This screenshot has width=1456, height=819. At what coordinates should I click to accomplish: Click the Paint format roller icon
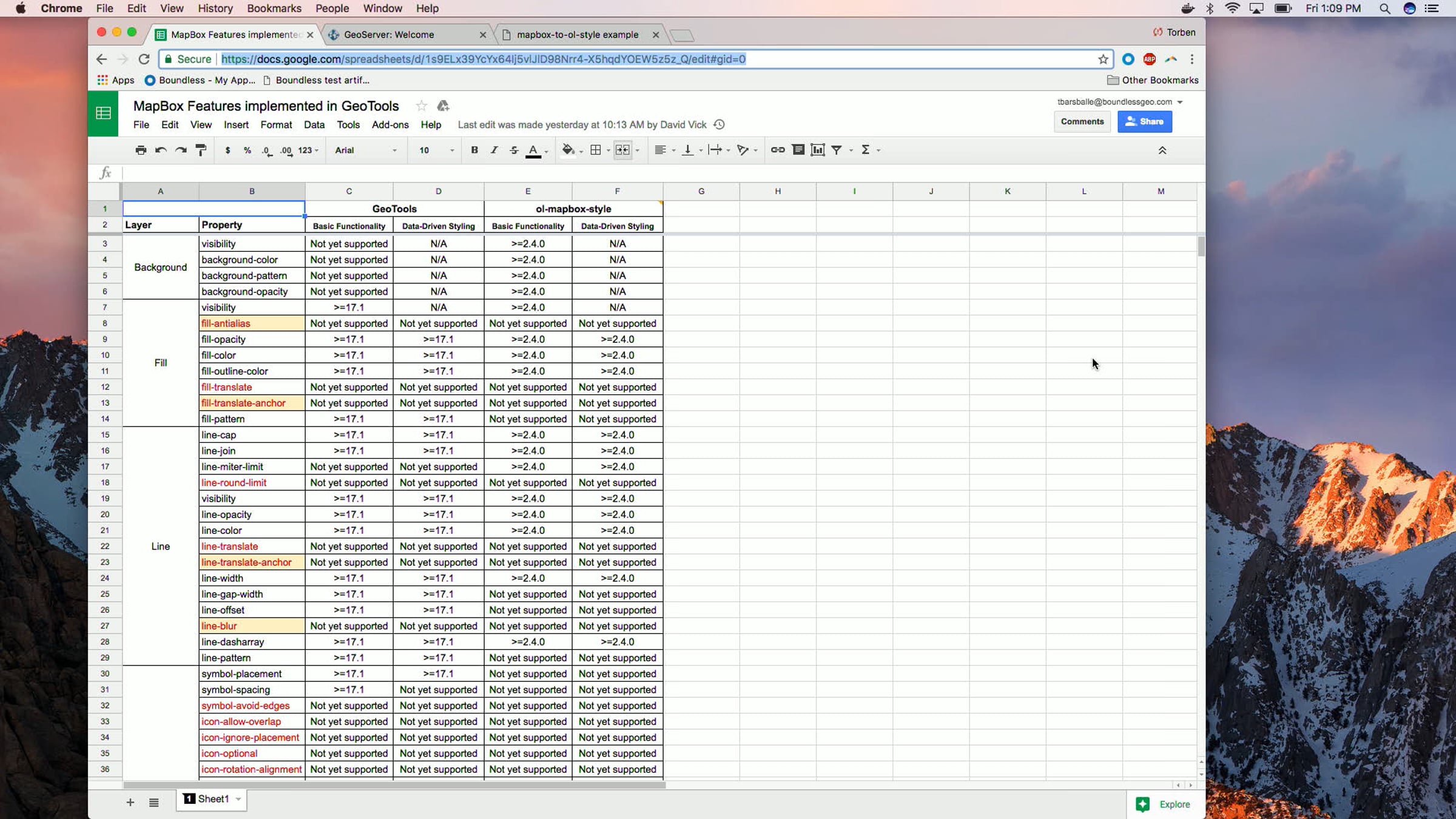click(x=201, y=150)
